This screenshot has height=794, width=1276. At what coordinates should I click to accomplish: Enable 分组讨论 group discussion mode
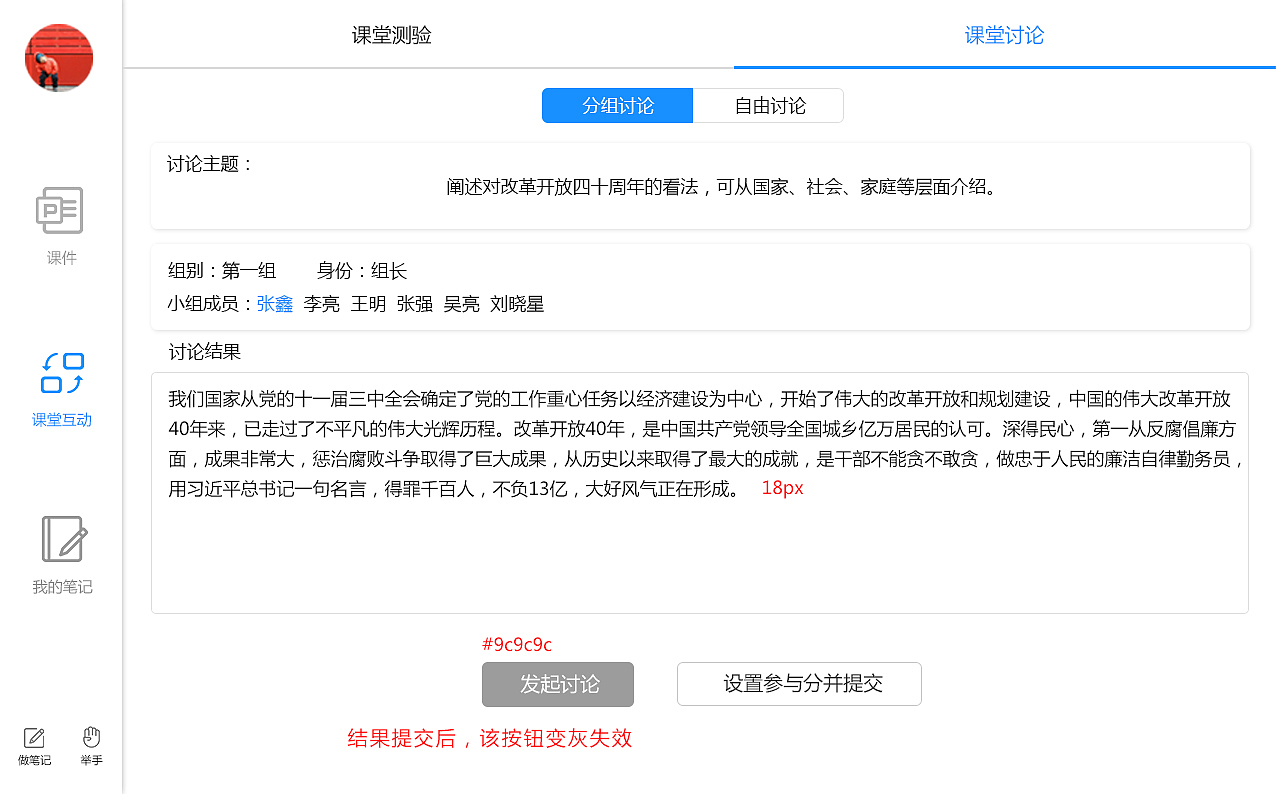coord(617,105)
